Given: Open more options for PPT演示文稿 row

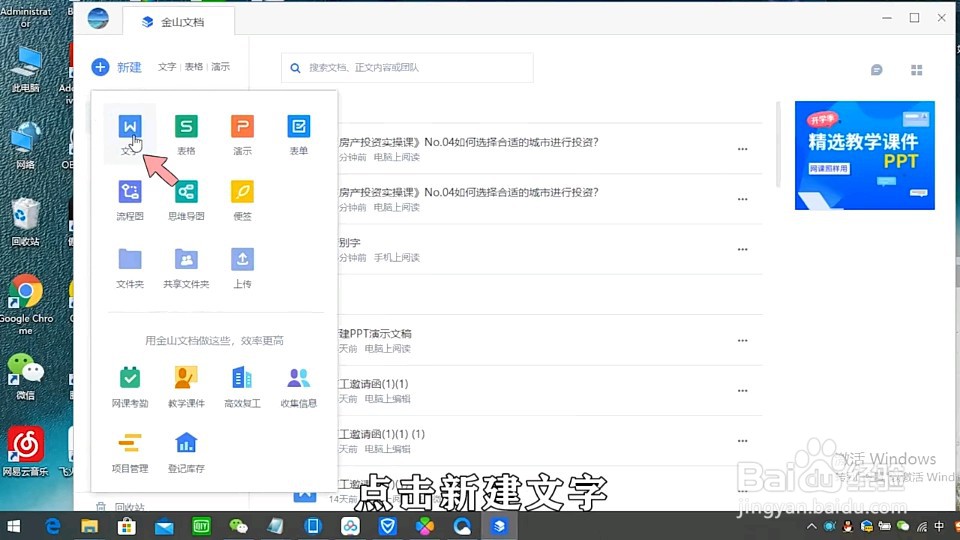Looking at the screenshot, I should (743, 341).
